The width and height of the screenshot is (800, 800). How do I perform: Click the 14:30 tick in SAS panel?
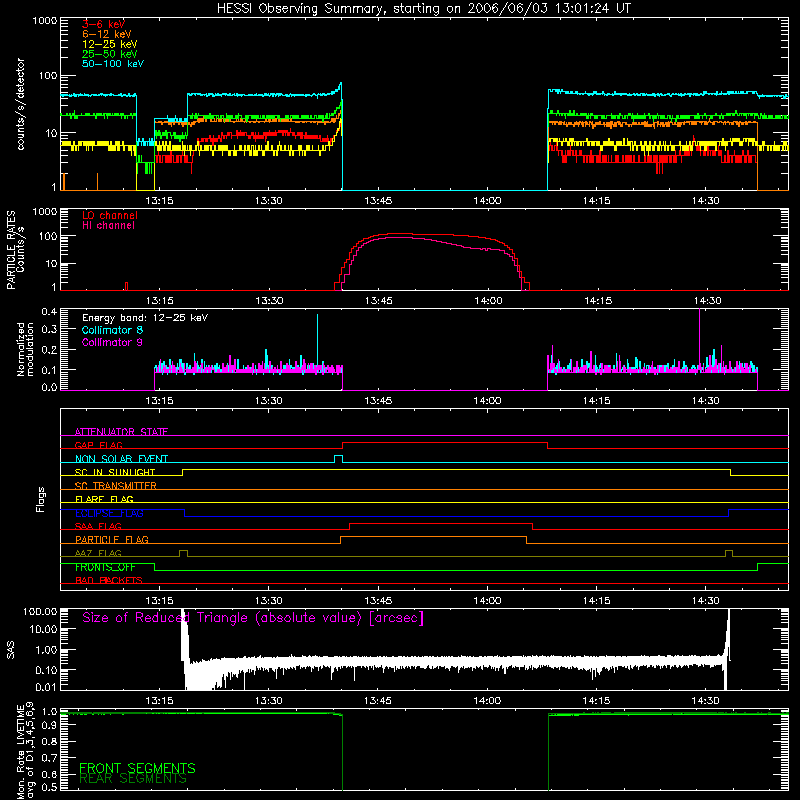click(x=706, y=701)
